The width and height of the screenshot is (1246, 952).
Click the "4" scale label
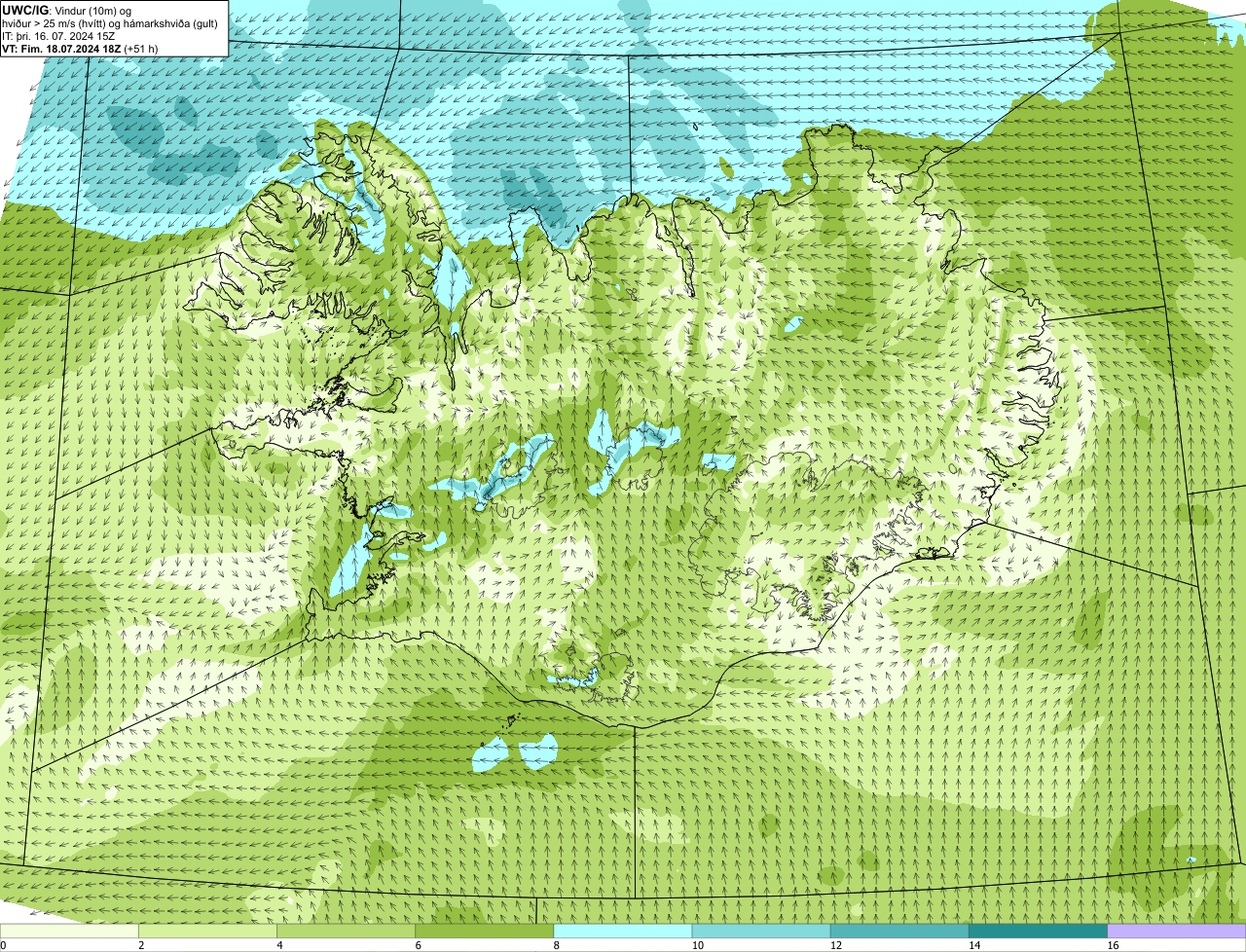pos(279,945)
